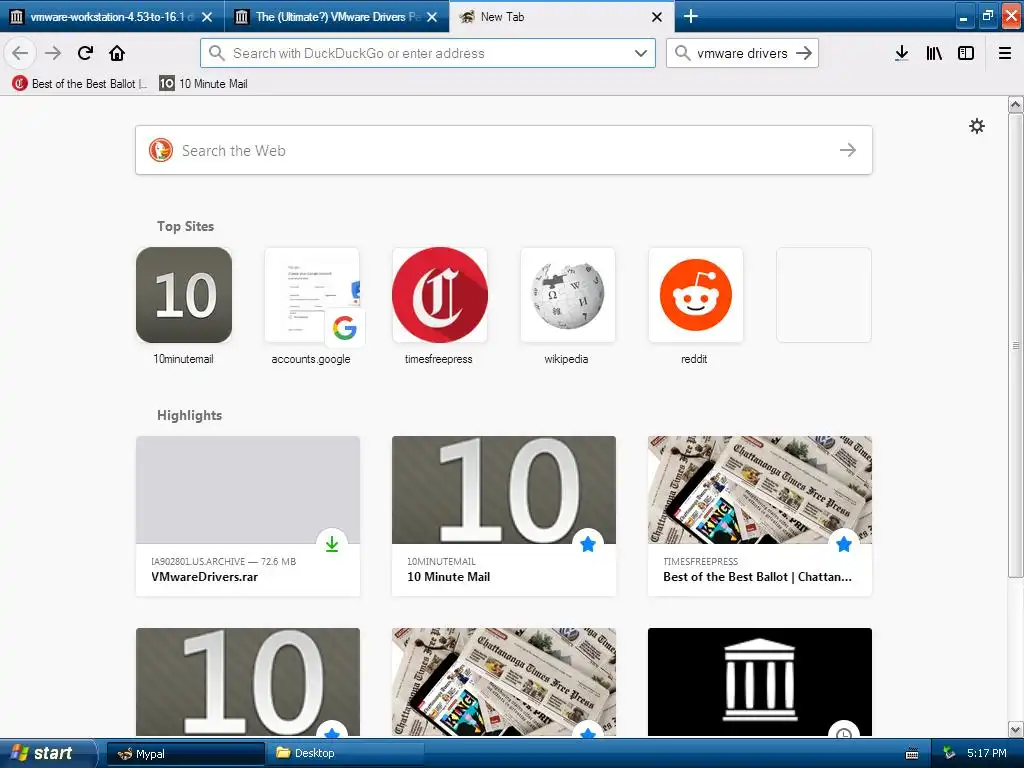Click the scrollbar down arrow

(x=1016, y=729)
